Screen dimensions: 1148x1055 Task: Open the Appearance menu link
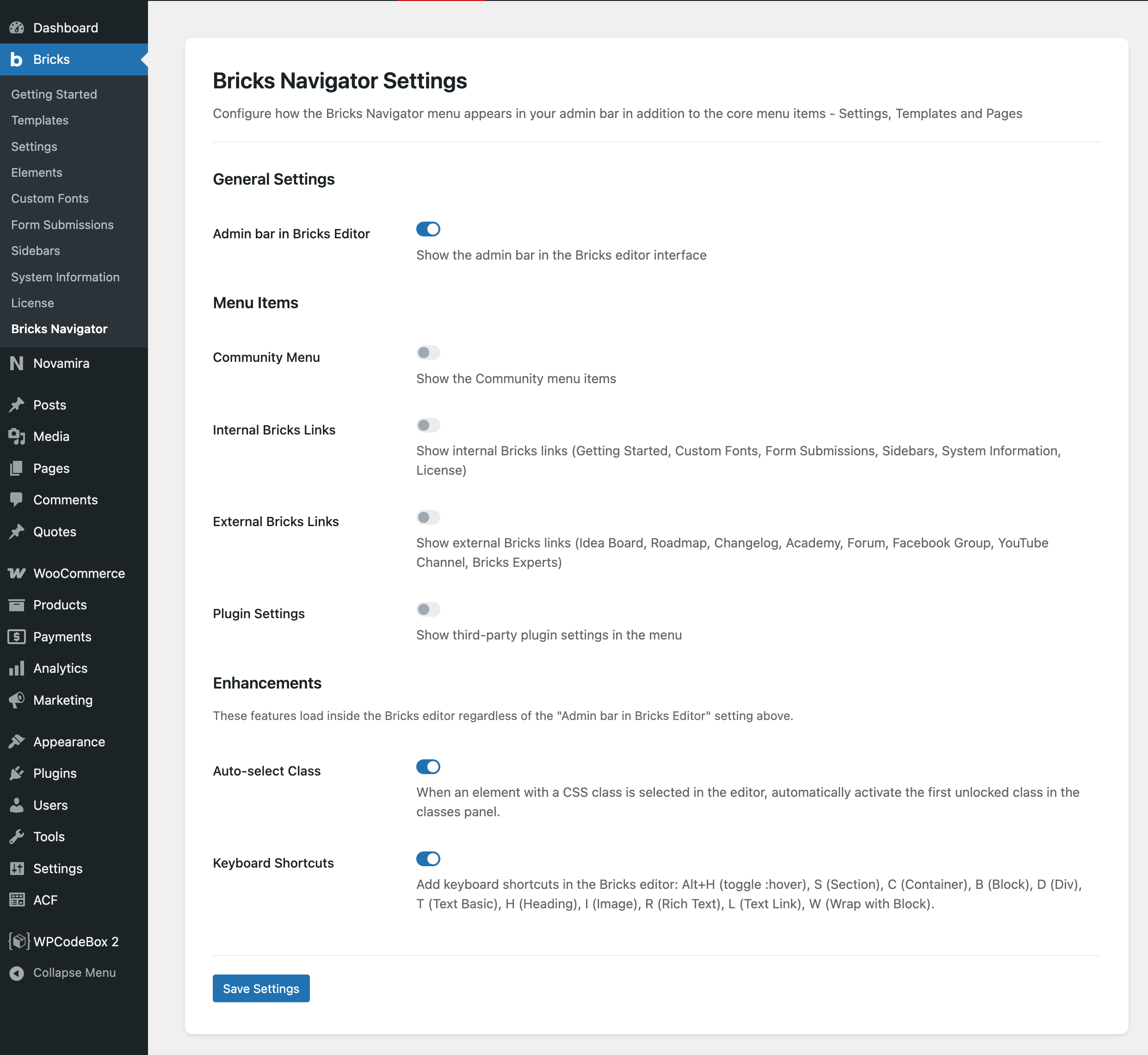pos(69,742)
